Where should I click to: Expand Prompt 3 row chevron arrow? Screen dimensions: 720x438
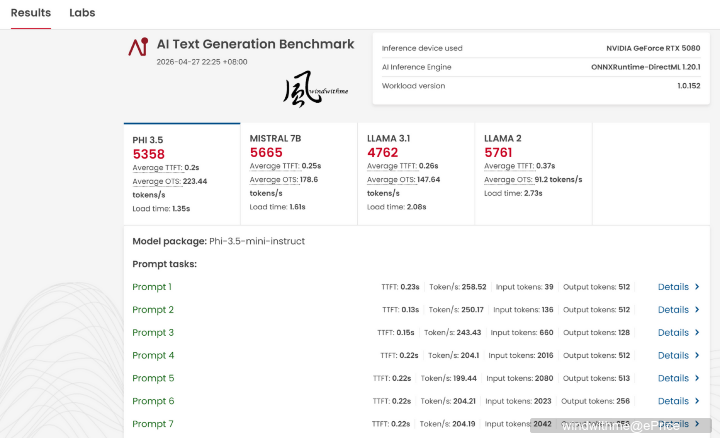[x=697, y=333]
